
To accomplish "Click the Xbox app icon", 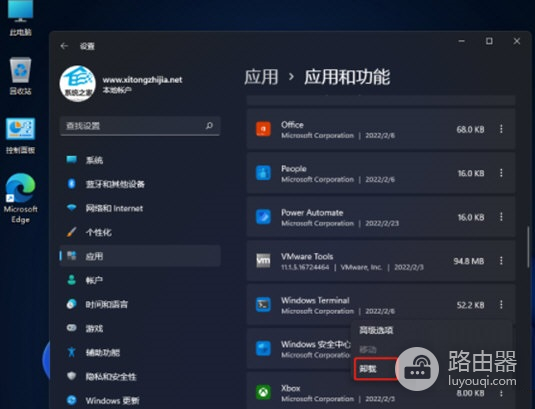I will pos(263,392).
